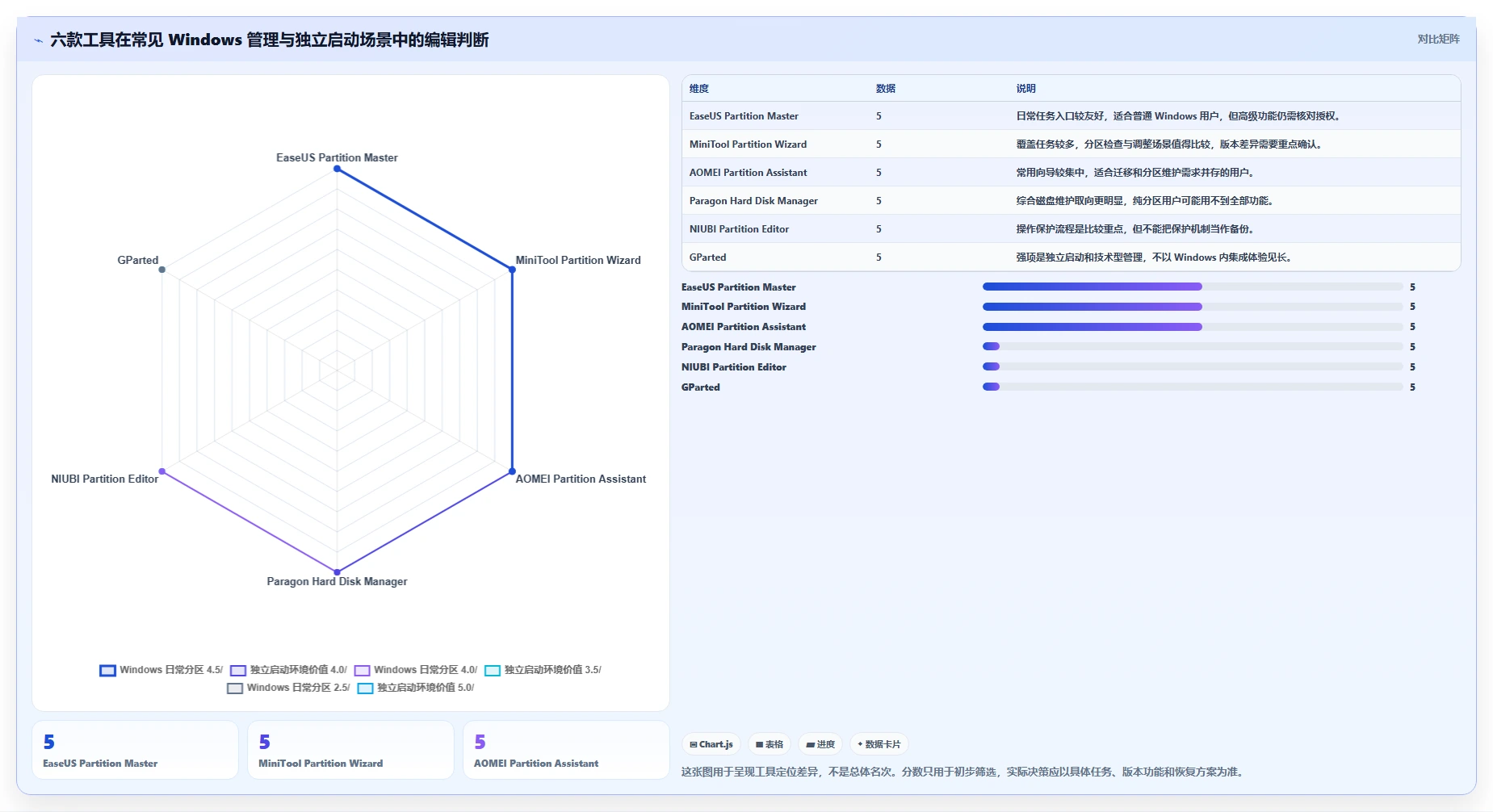Viewport: 1493px width, 812px height.
Task: Click the NIUBI Partition Editor progress bar
Action: pyautogui.click(x=1193, y=366)
